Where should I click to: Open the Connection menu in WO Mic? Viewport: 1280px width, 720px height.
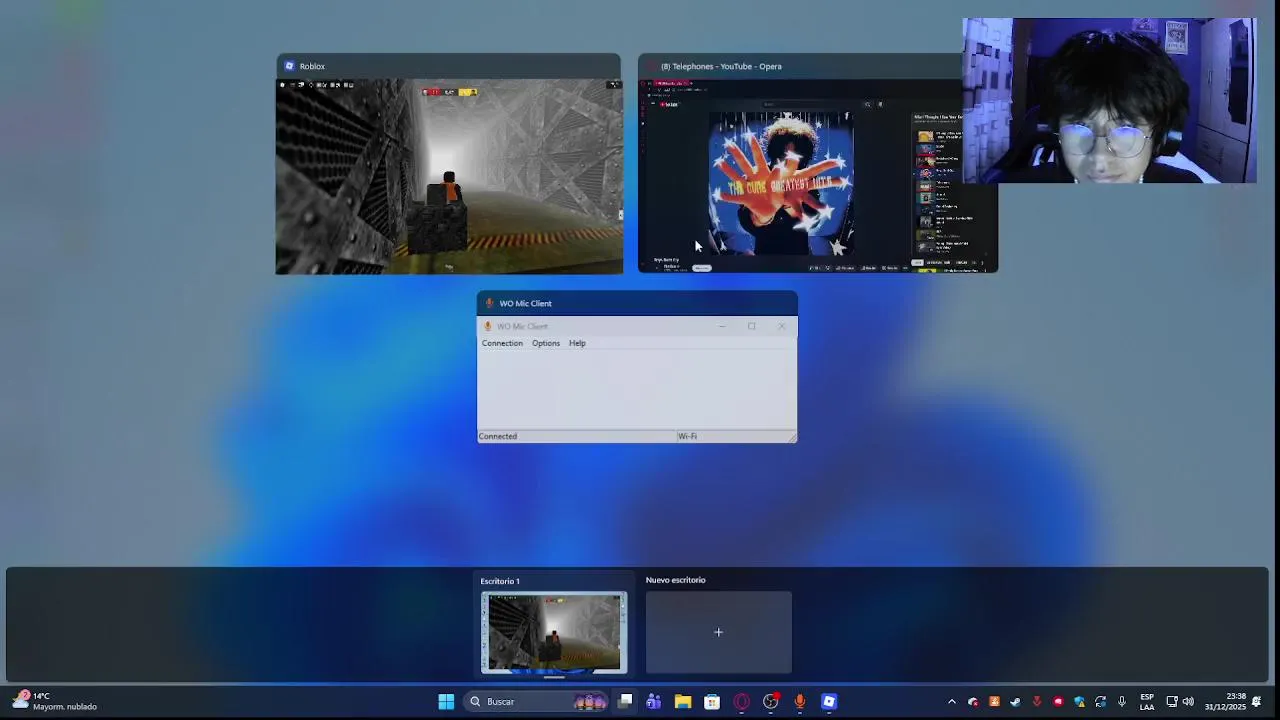tap(502, 343)
